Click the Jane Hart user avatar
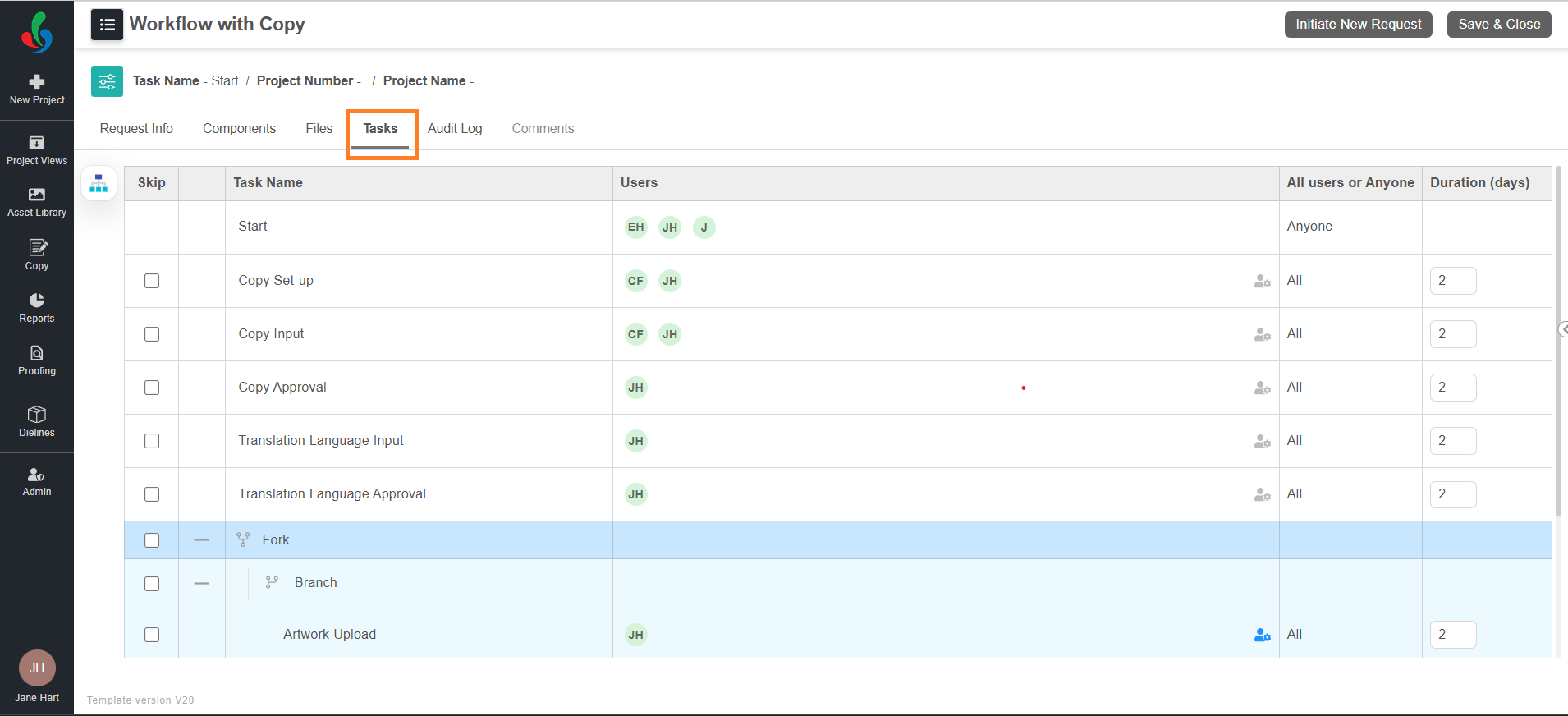The image size is (1568, 716). (x=37, y=668)
